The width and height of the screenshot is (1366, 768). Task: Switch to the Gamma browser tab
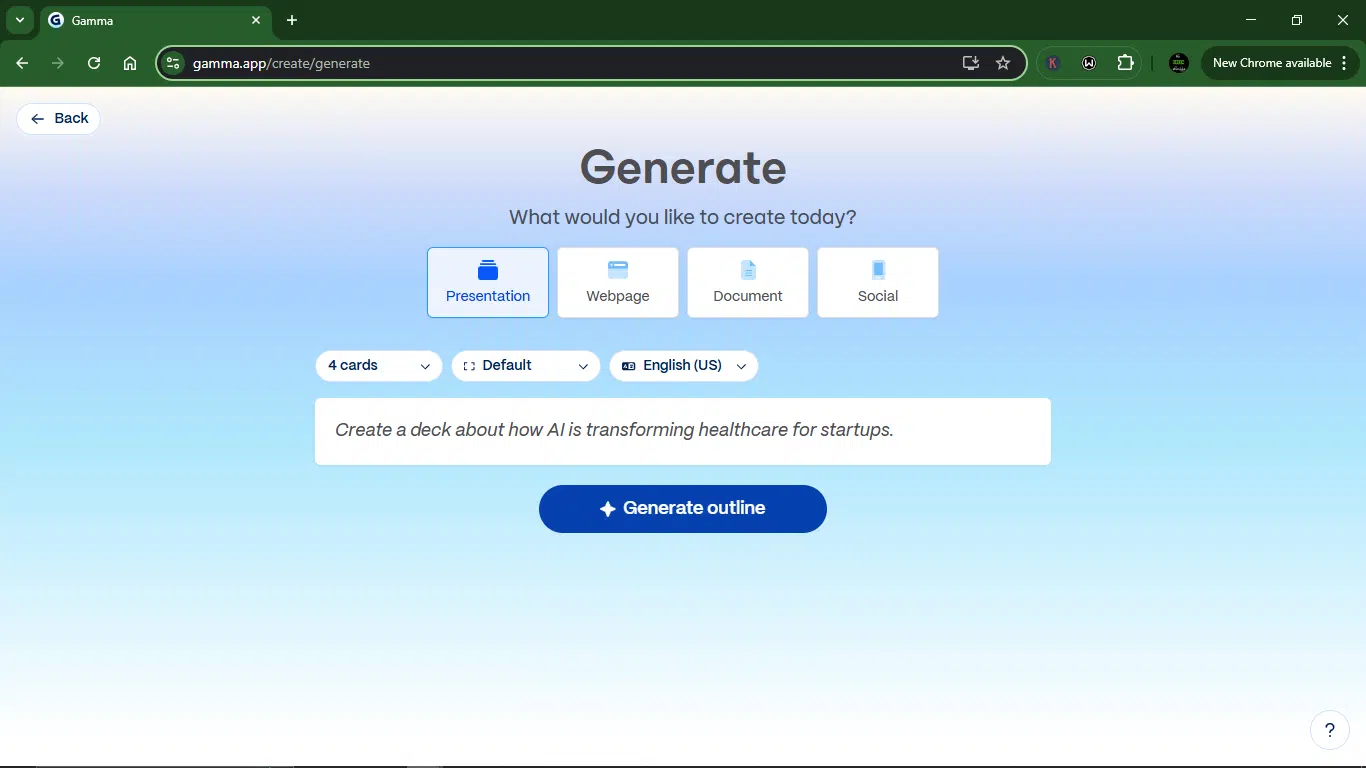coord(156,20)
